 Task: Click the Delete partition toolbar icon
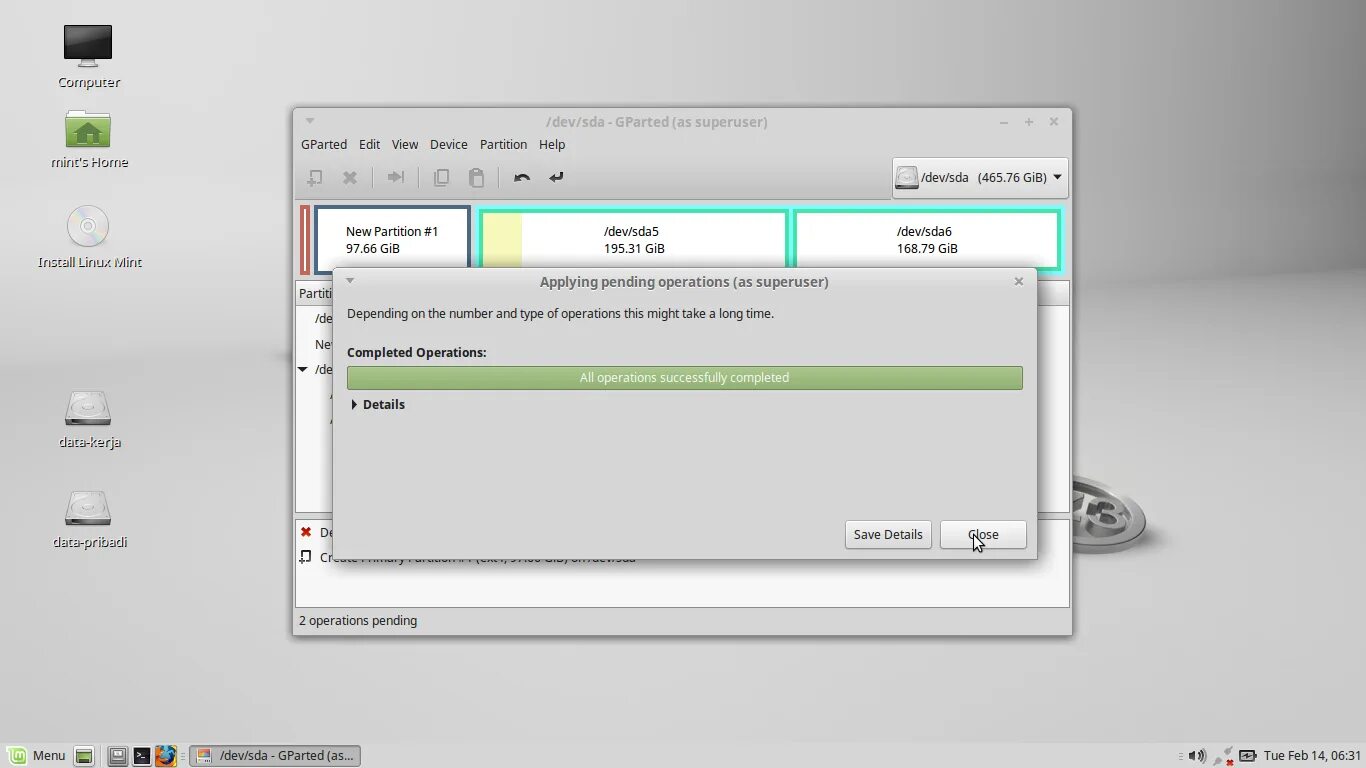click(x=350, y=177)
